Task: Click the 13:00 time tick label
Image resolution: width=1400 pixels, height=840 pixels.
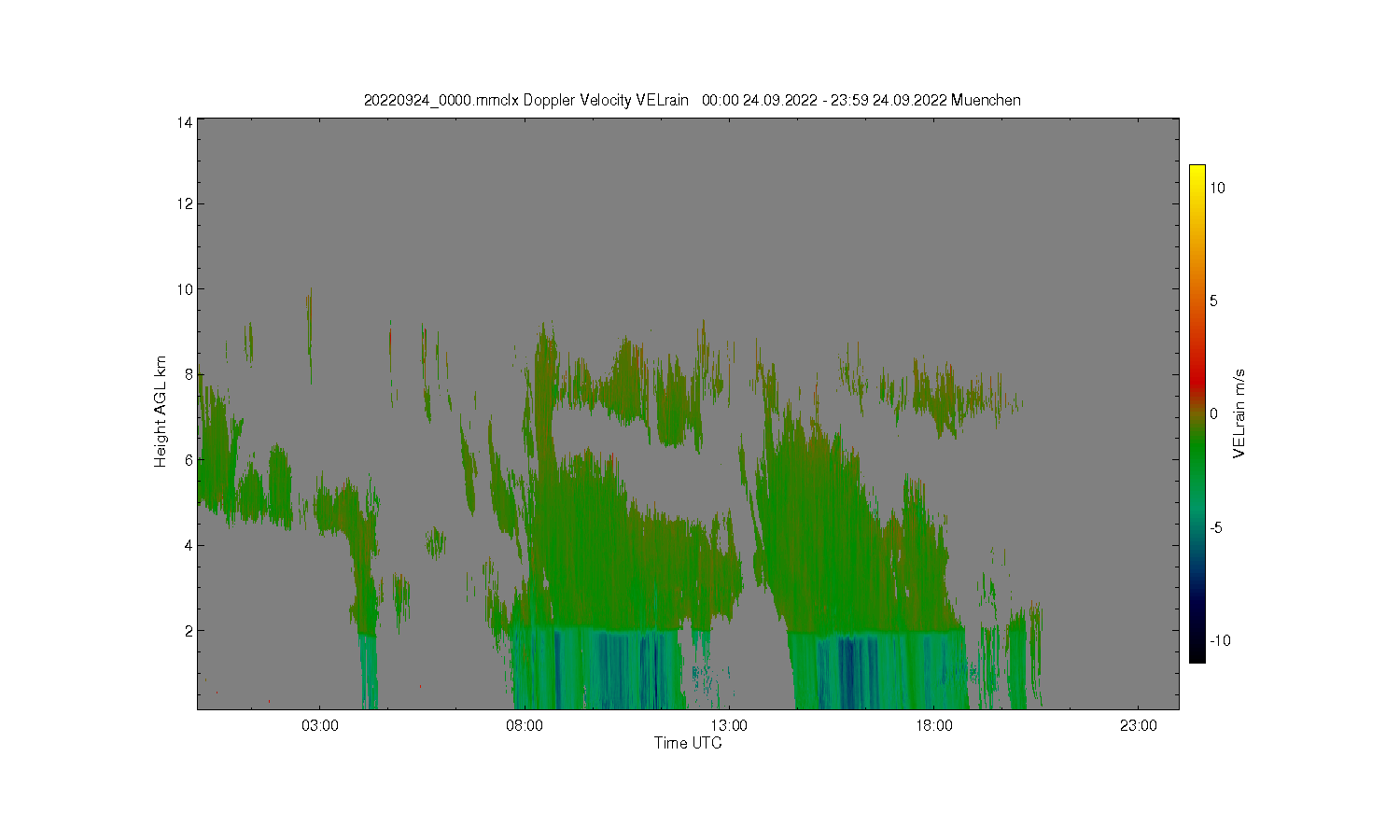Action: (x=729, y=726)
